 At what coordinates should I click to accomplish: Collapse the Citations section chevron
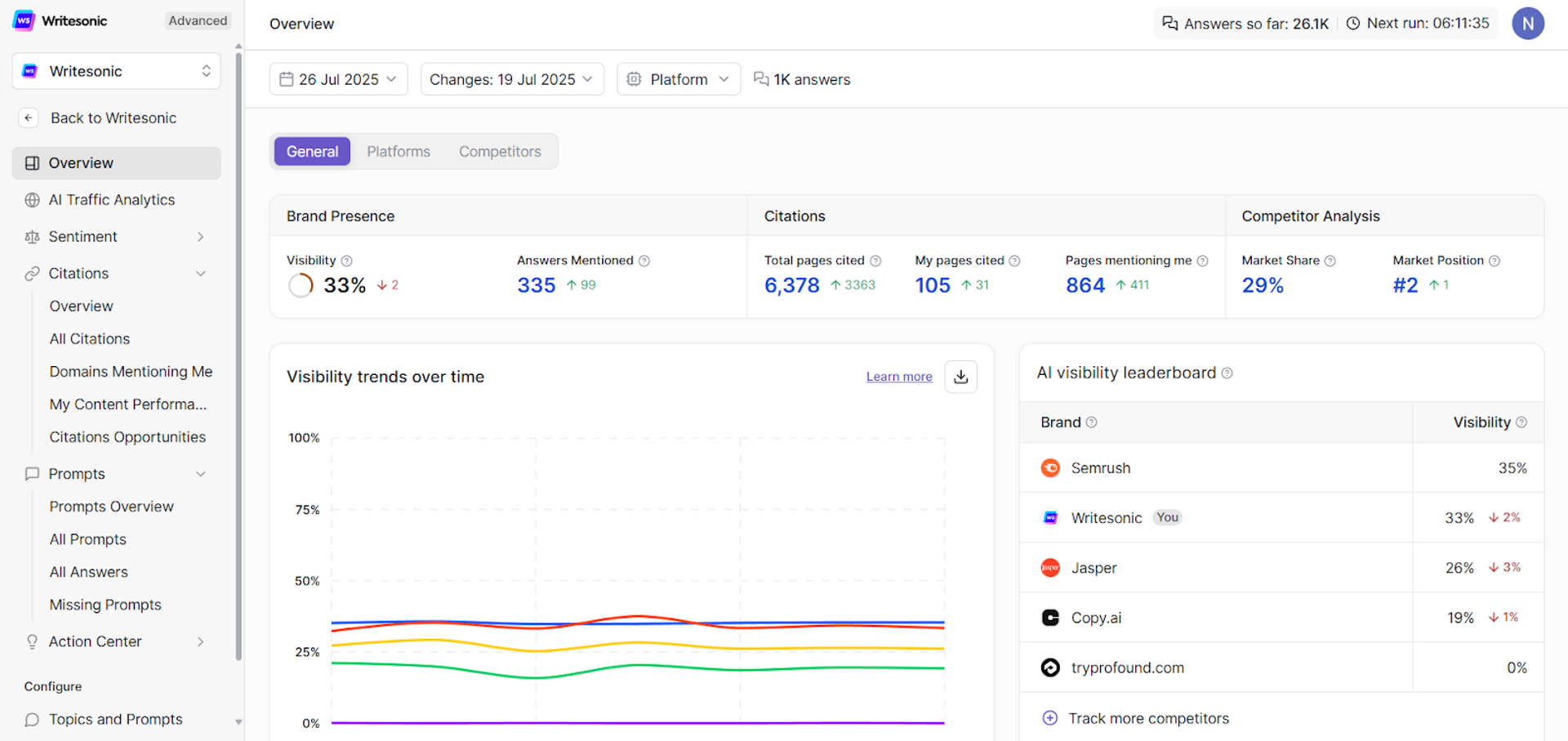pyautogui.click(x=200, y=274)
